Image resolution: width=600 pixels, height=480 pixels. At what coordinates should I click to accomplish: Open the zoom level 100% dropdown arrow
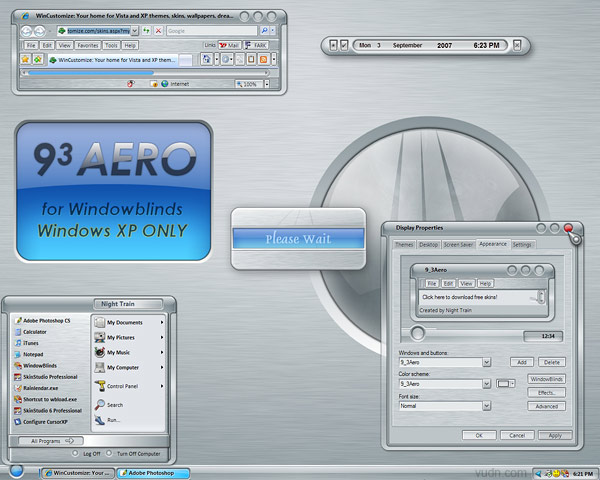tap(267, 84)
